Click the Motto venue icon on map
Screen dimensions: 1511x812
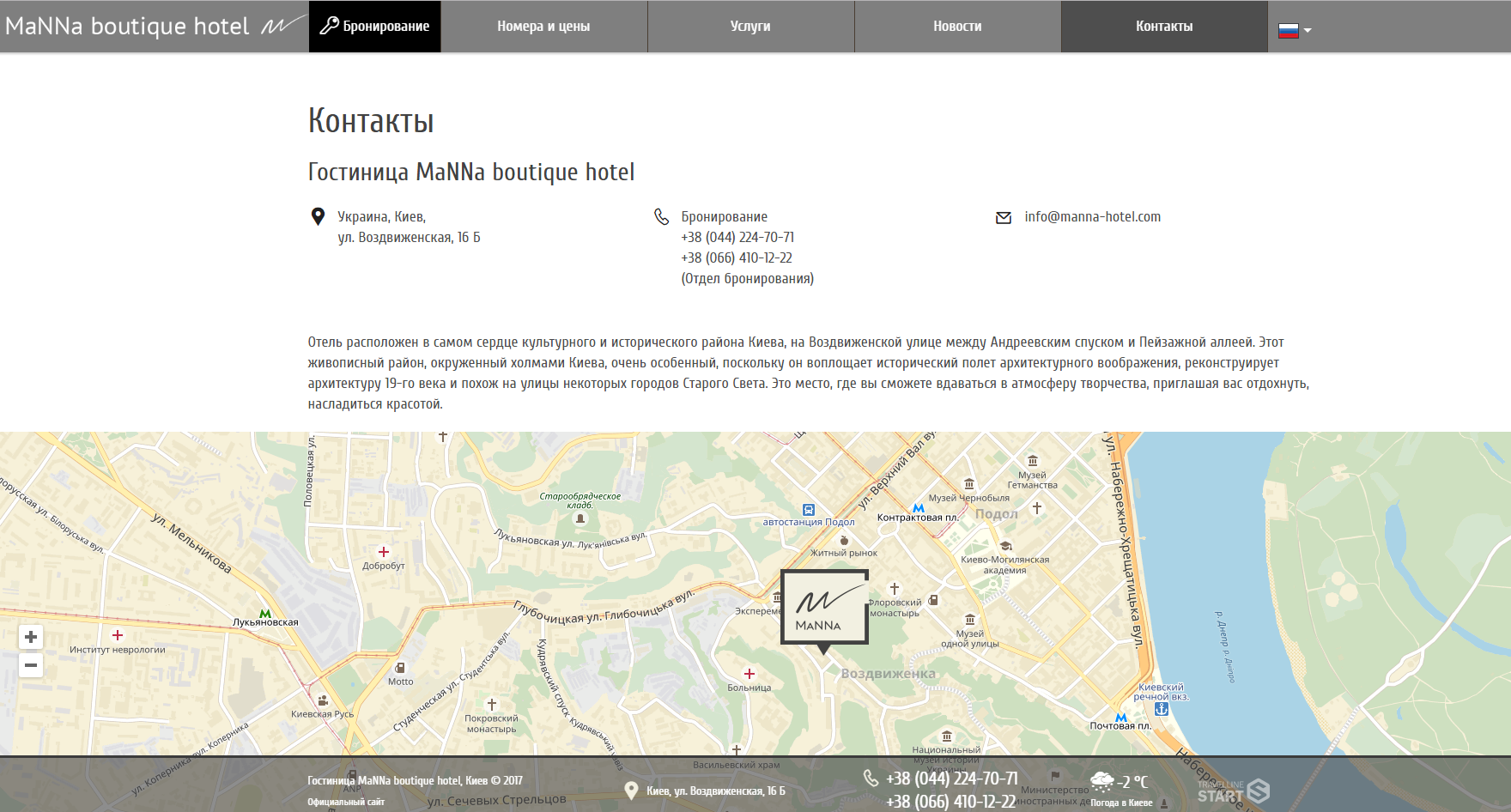400,668
